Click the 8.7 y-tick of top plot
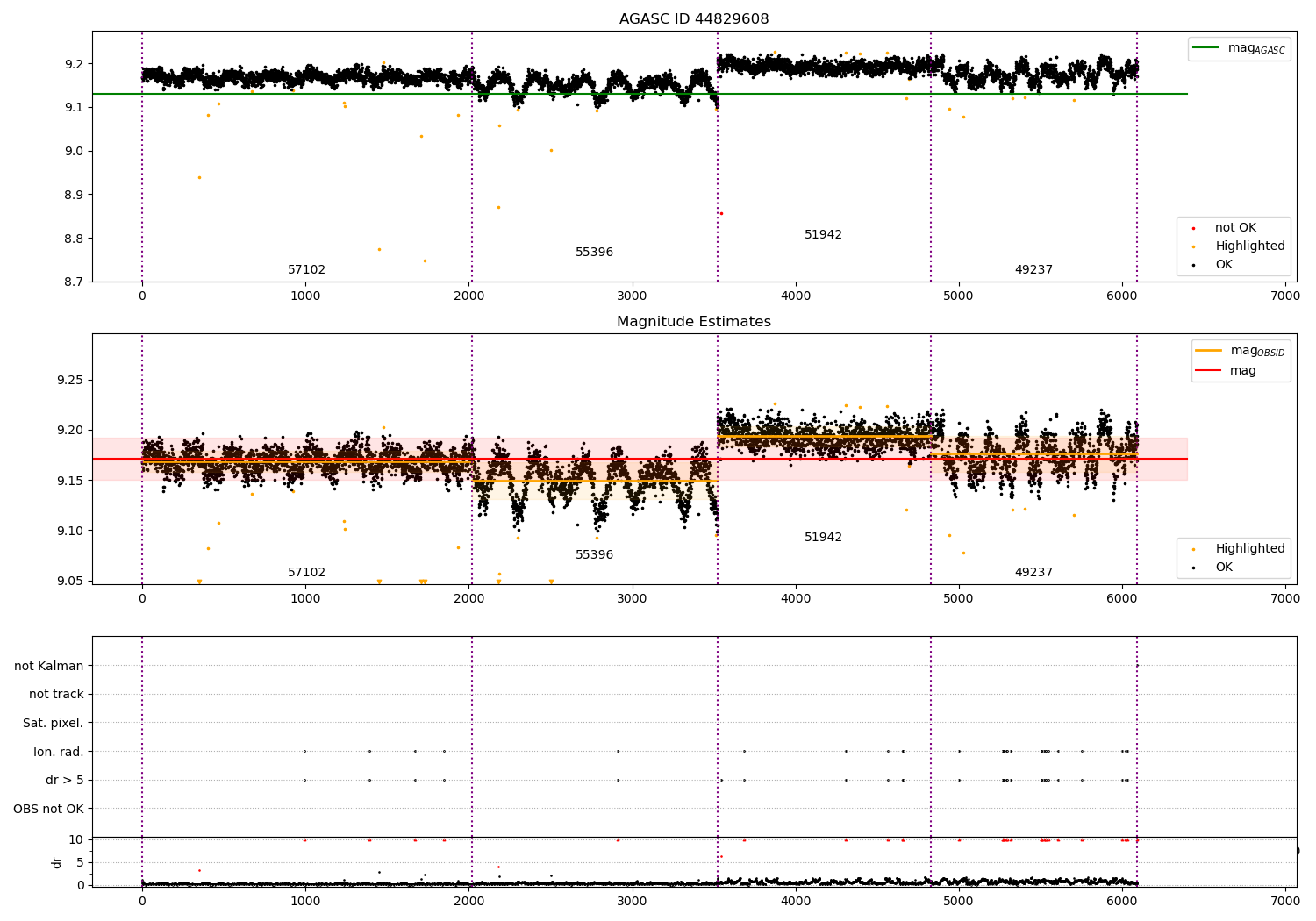 point(74,282)
